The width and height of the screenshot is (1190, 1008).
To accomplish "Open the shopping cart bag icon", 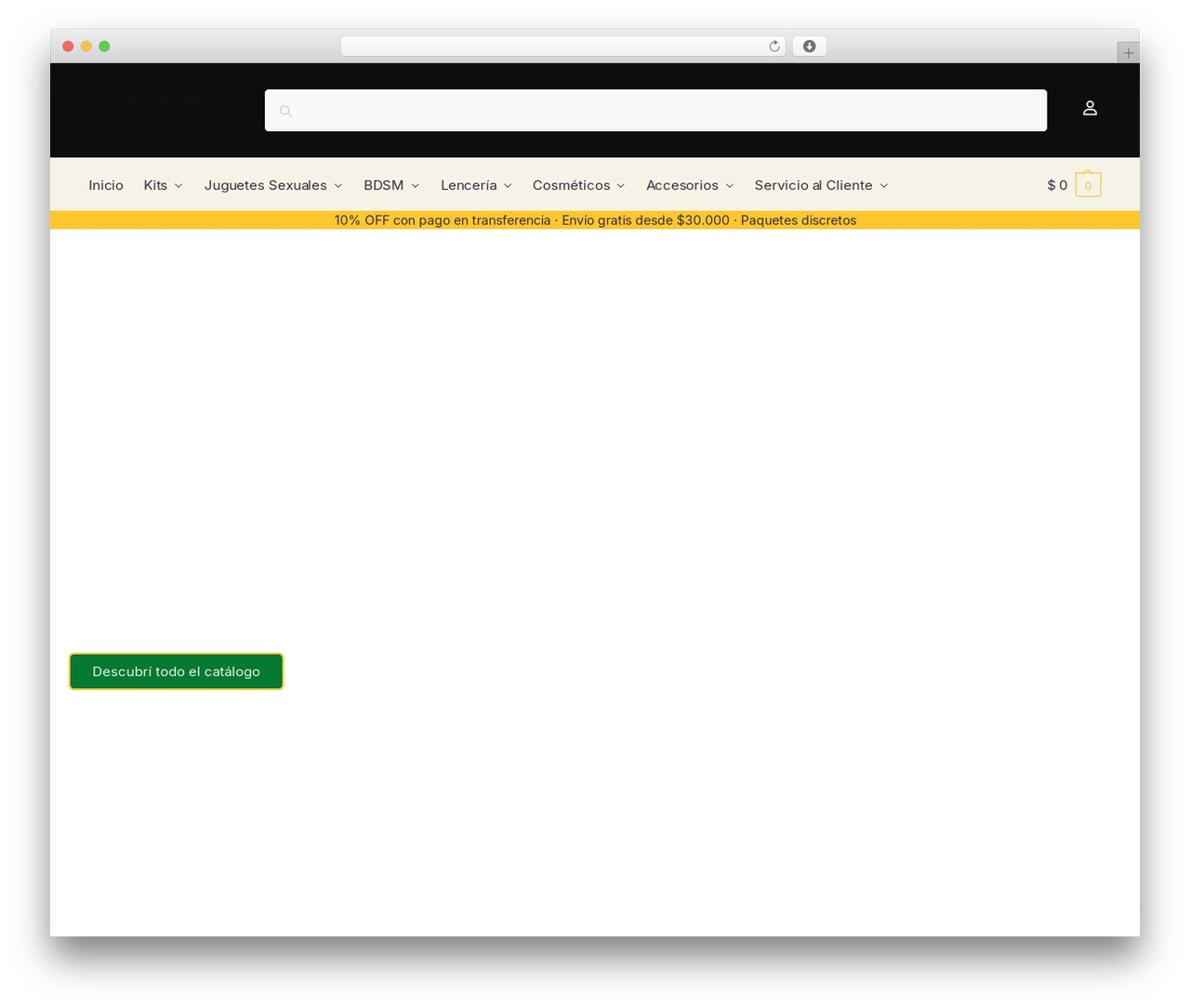I will pos(1088,184).
